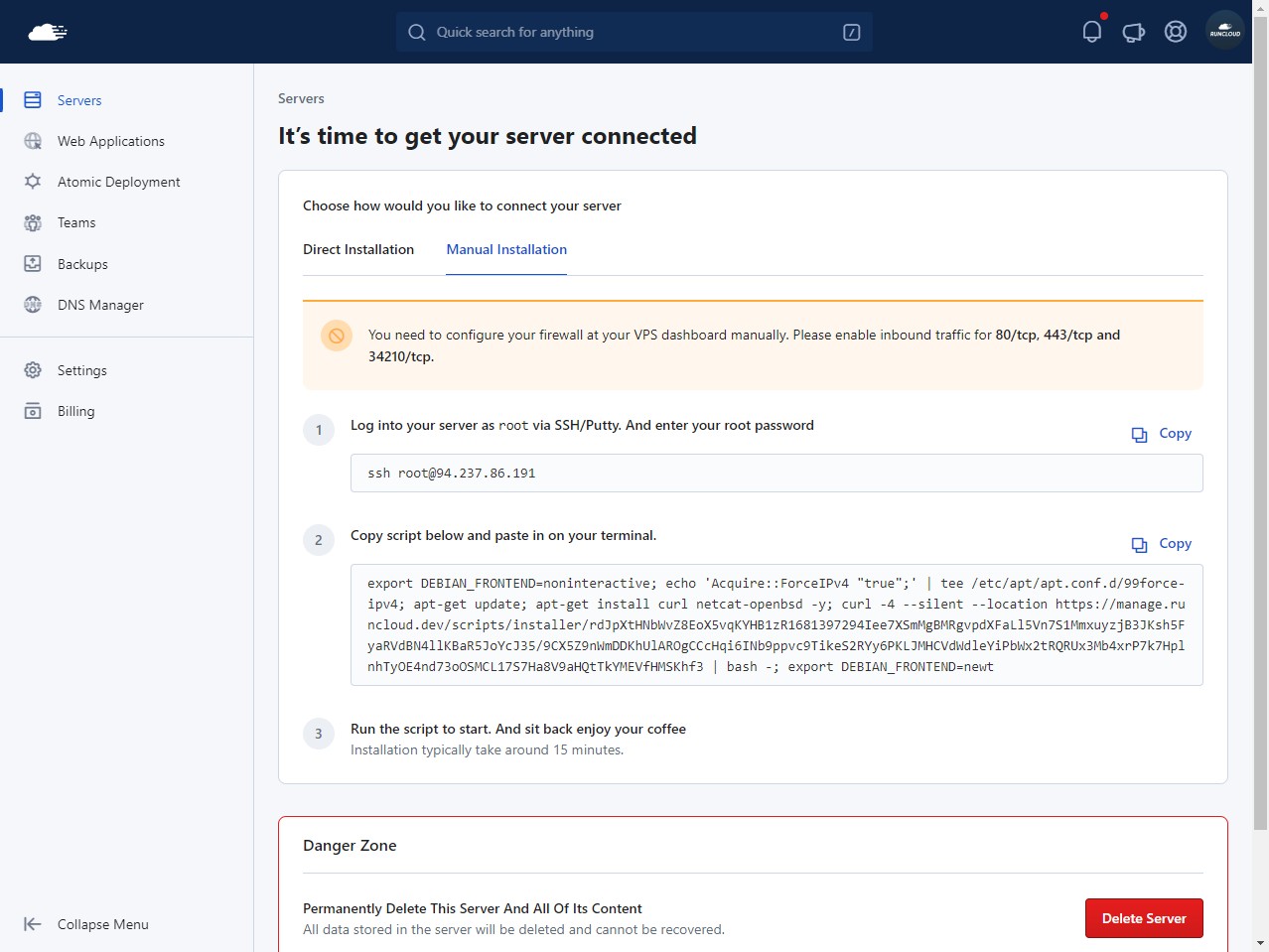Go to Teams in sidebar
1269x952 pixels.
(x=76, y=222)
